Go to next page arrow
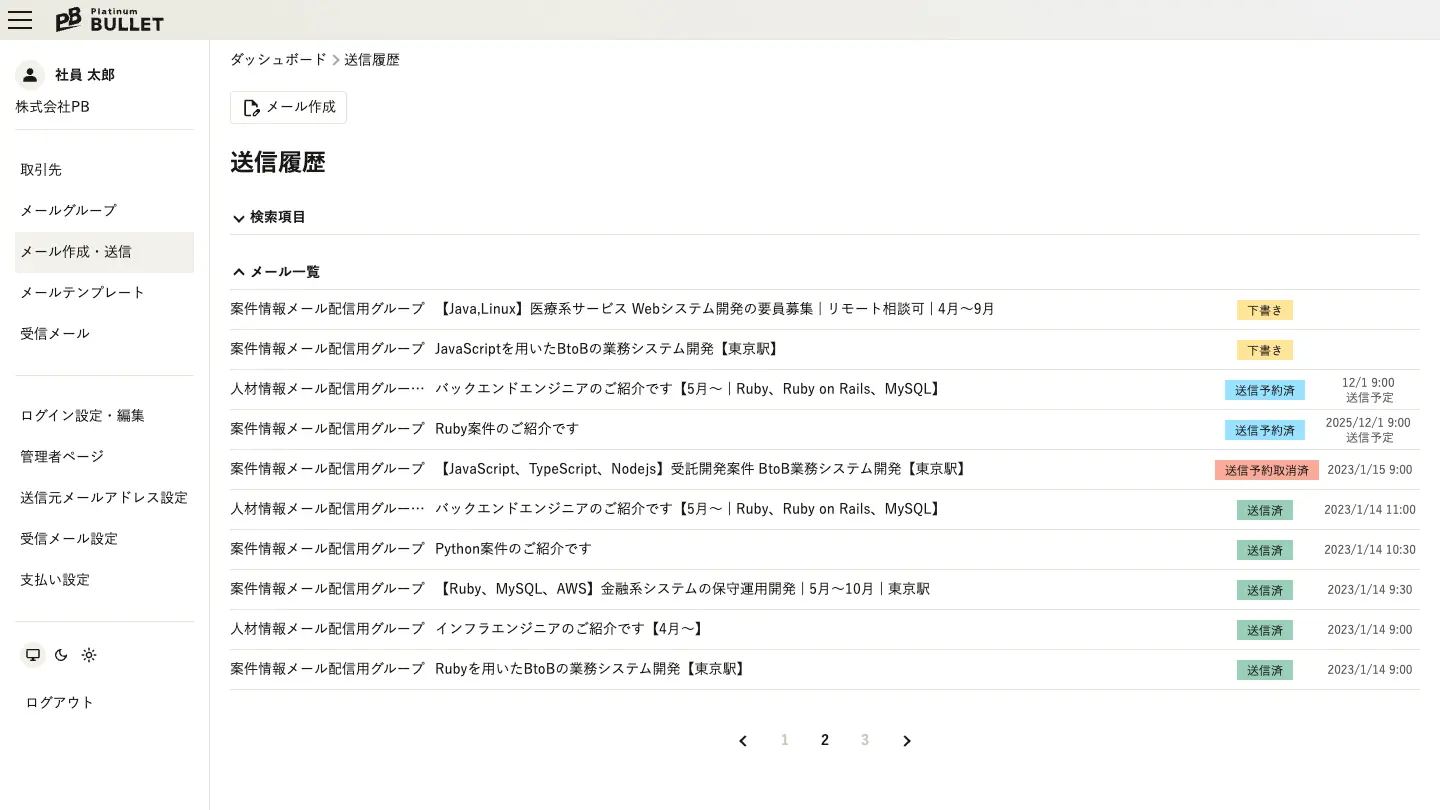1440x810 pixels. pyautogui.click(x=907, y=741)
